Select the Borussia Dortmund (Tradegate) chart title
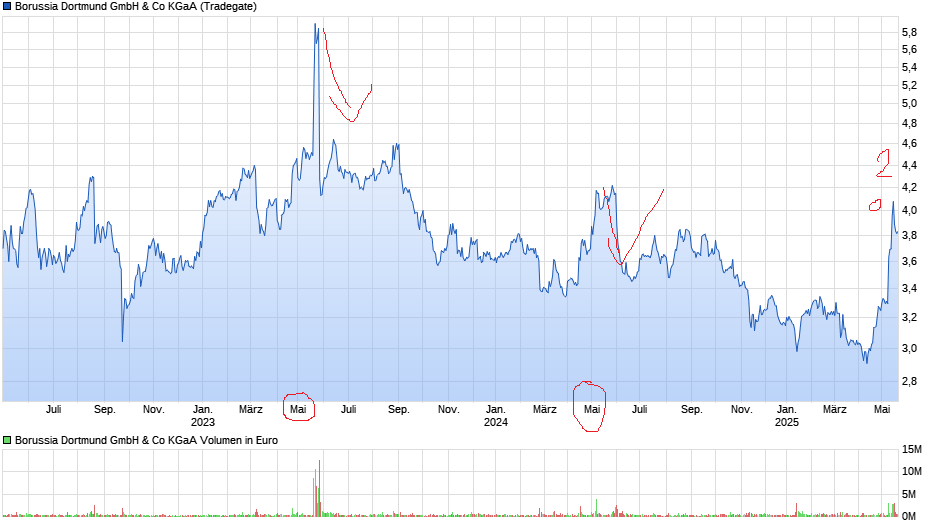940x526 pixels. point(136,7)
